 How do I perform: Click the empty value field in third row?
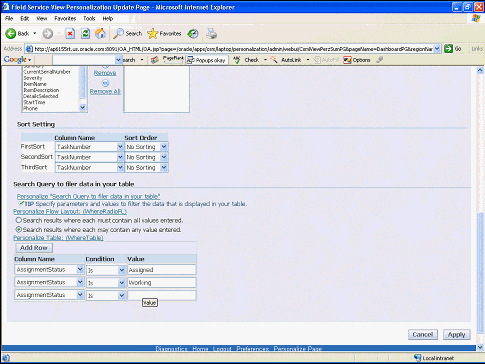[162, 295]
